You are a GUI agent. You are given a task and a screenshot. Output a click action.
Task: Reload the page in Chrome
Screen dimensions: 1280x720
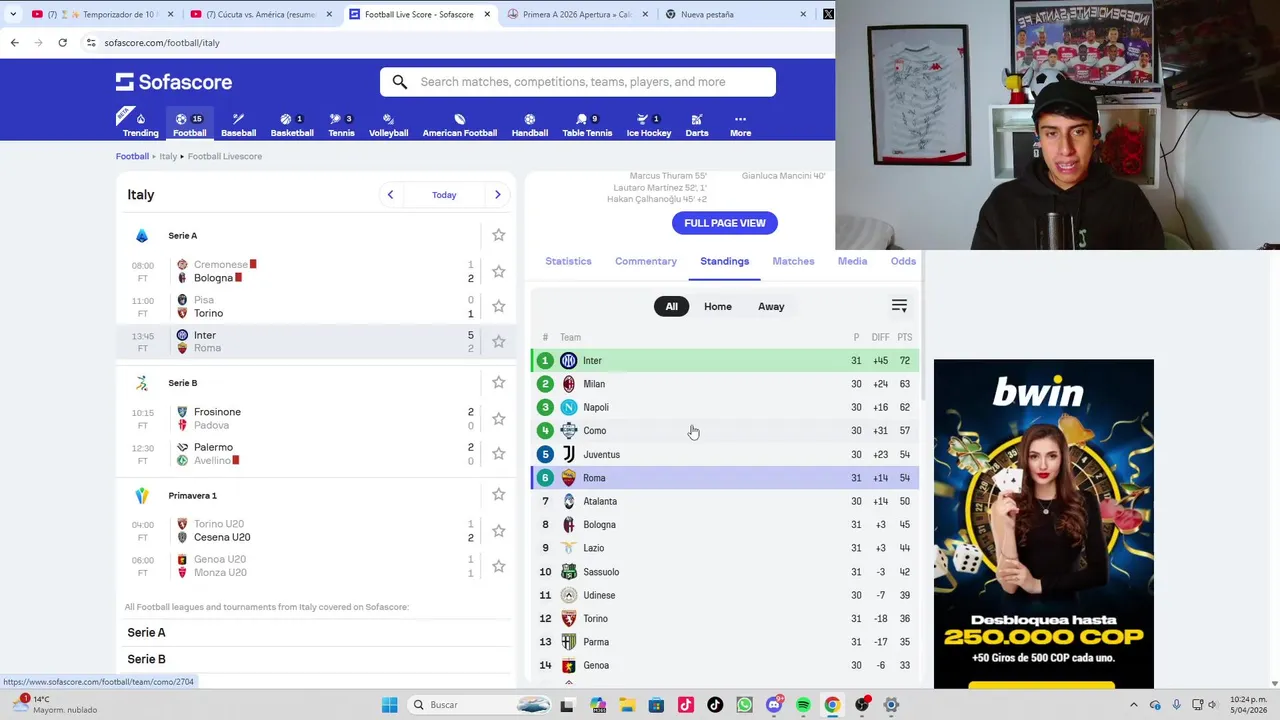pyautogui.click(x=62, y=43)
